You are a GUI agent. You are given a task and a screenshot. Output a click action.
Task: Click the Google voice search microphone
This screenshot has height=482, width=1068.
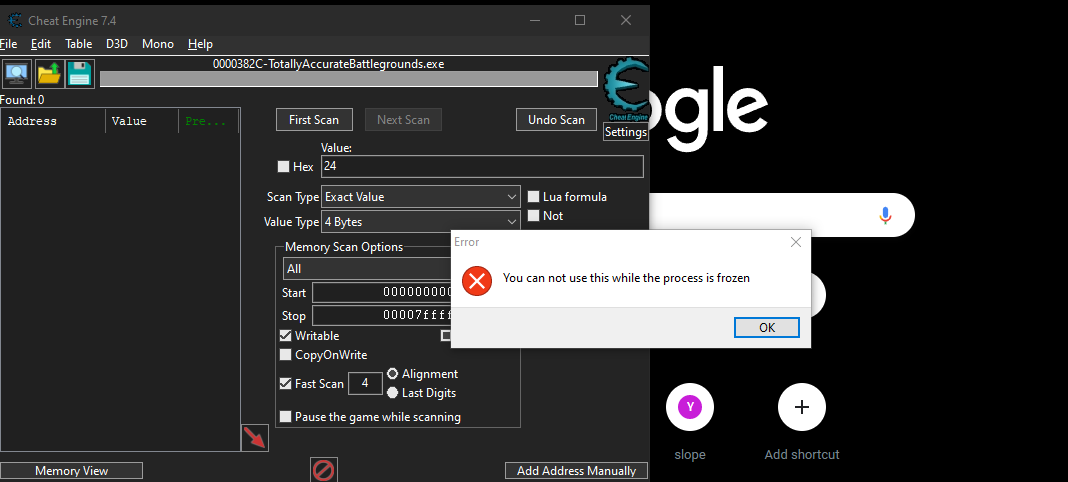(x=885, y=215)
